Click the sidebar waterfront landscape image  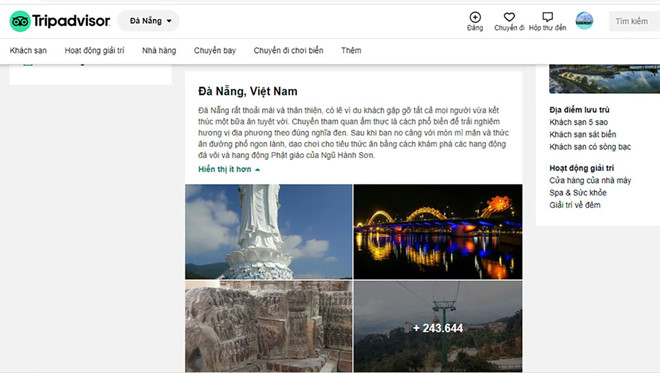pyautogui.click(x=604, y=79)
